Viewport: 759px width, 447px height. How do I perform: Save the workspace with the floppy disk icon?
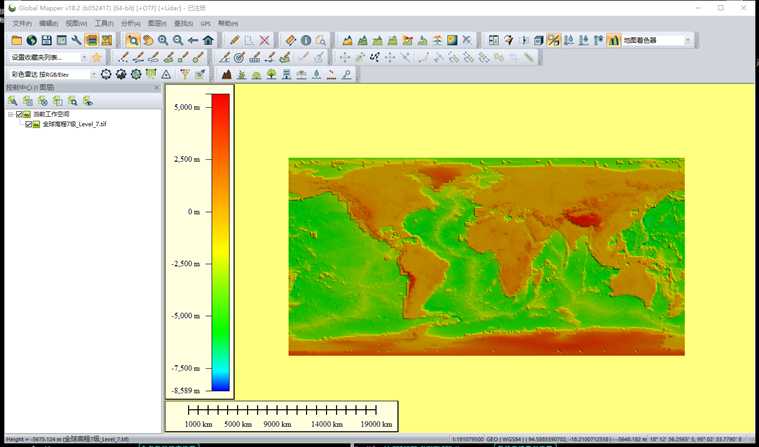tap(46, 40)
